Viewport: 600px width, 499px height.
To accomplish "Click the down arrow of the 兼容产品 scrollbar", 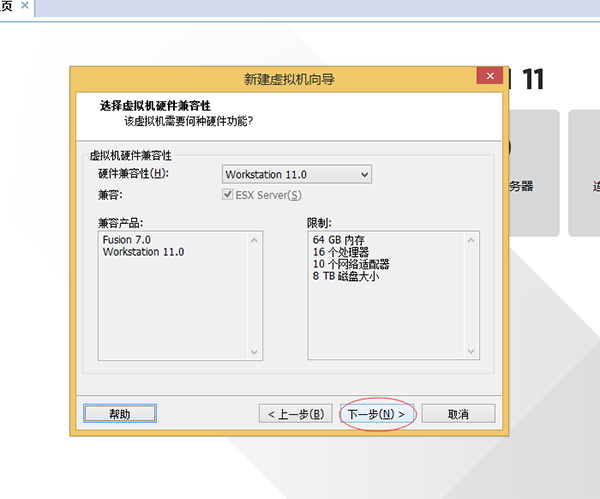I will [x=254, y=352].
